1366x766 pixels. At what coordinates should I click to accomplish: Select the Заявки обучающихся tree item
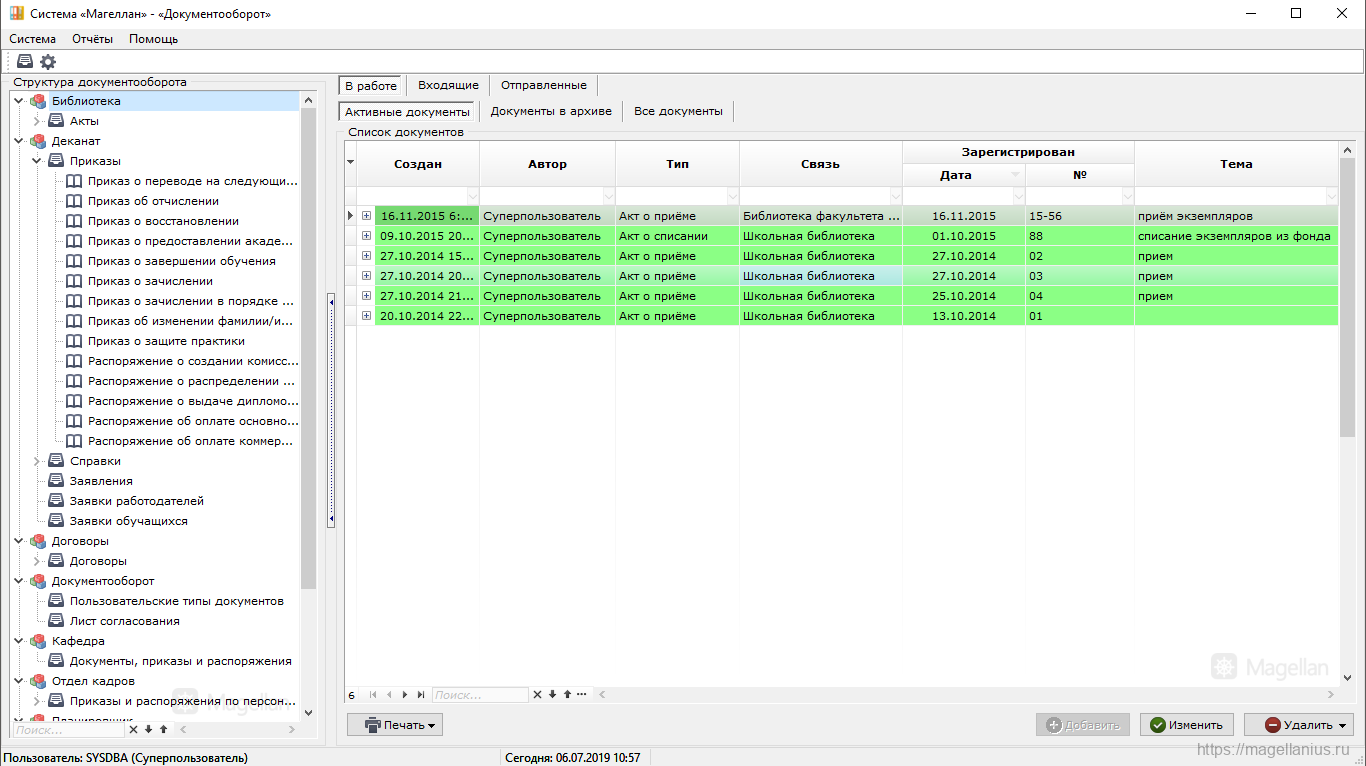(x=128, y=521)
